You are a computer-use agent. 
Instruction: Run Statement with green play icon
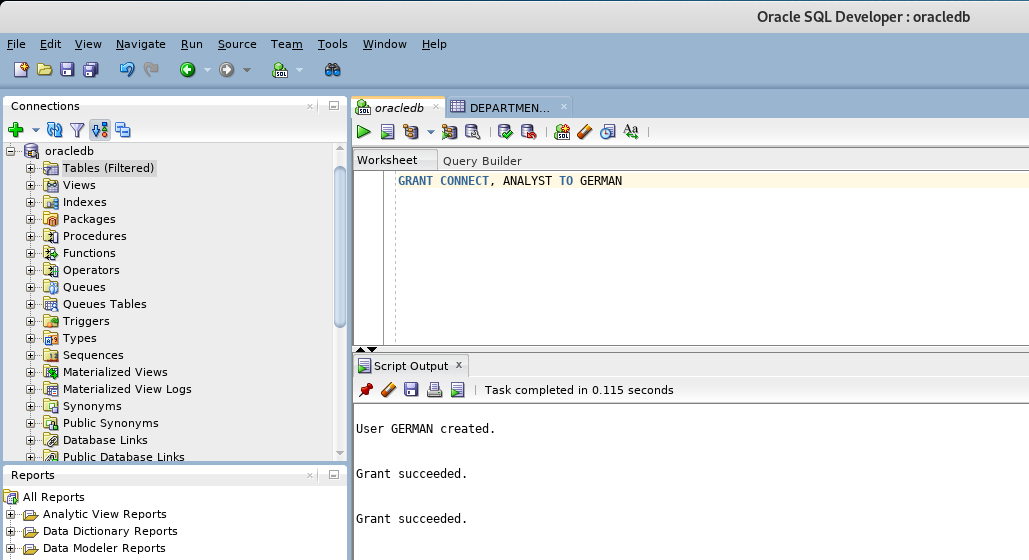364,132
